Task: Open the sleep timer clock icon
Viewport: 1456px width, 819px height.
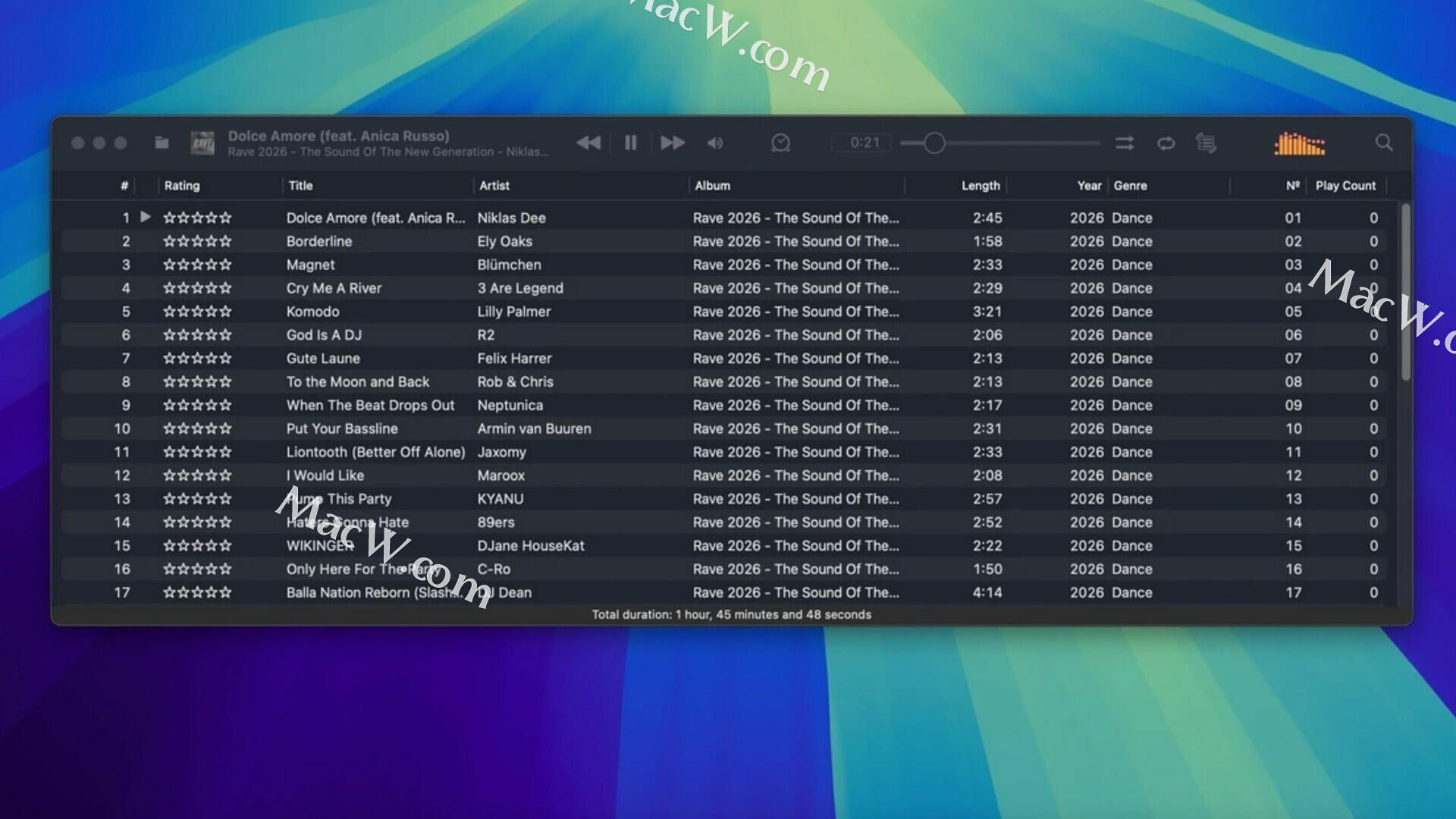Action: [780, 143]
